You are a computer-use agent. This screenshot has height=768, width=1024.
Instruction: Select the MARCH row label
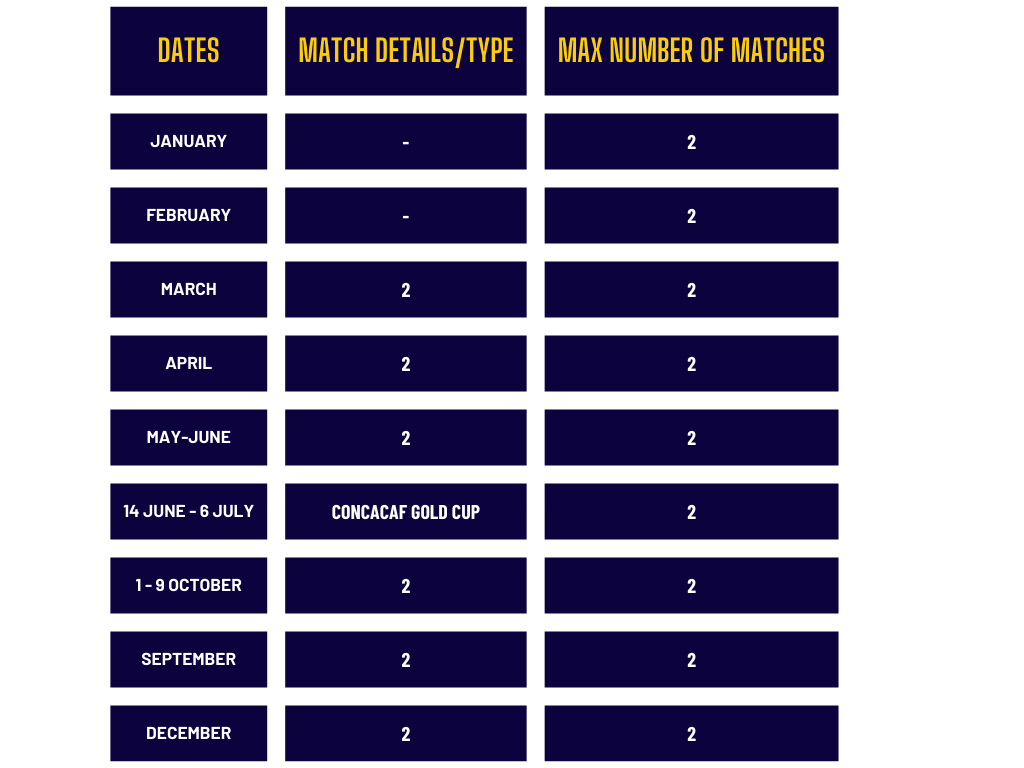[188, 289]
